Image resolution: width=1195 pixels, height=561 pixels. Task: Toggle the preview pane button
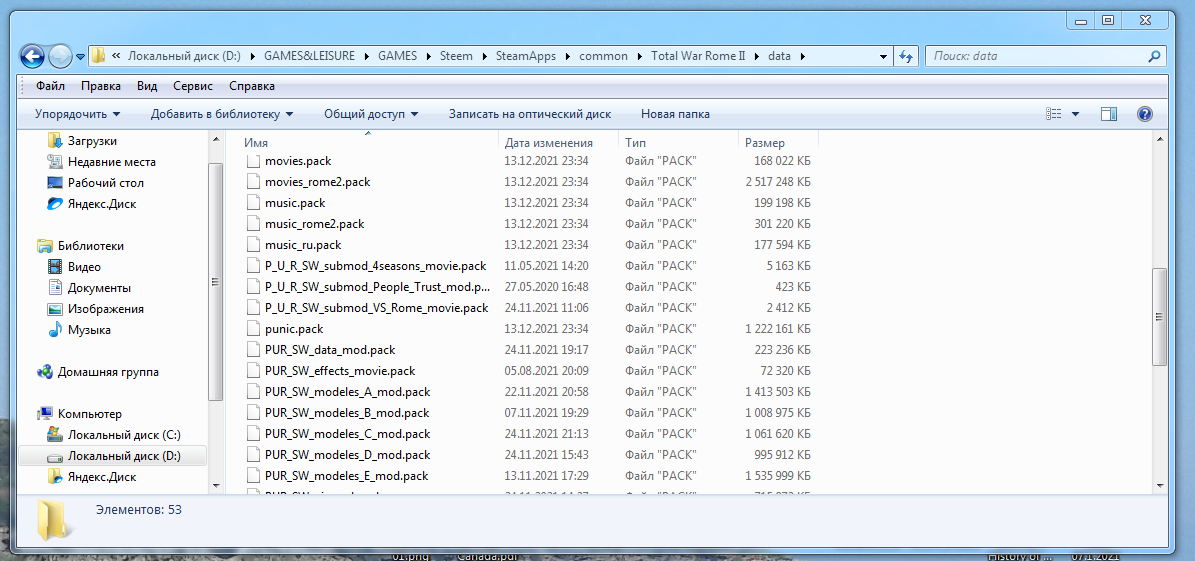[x=1108, y=114]
